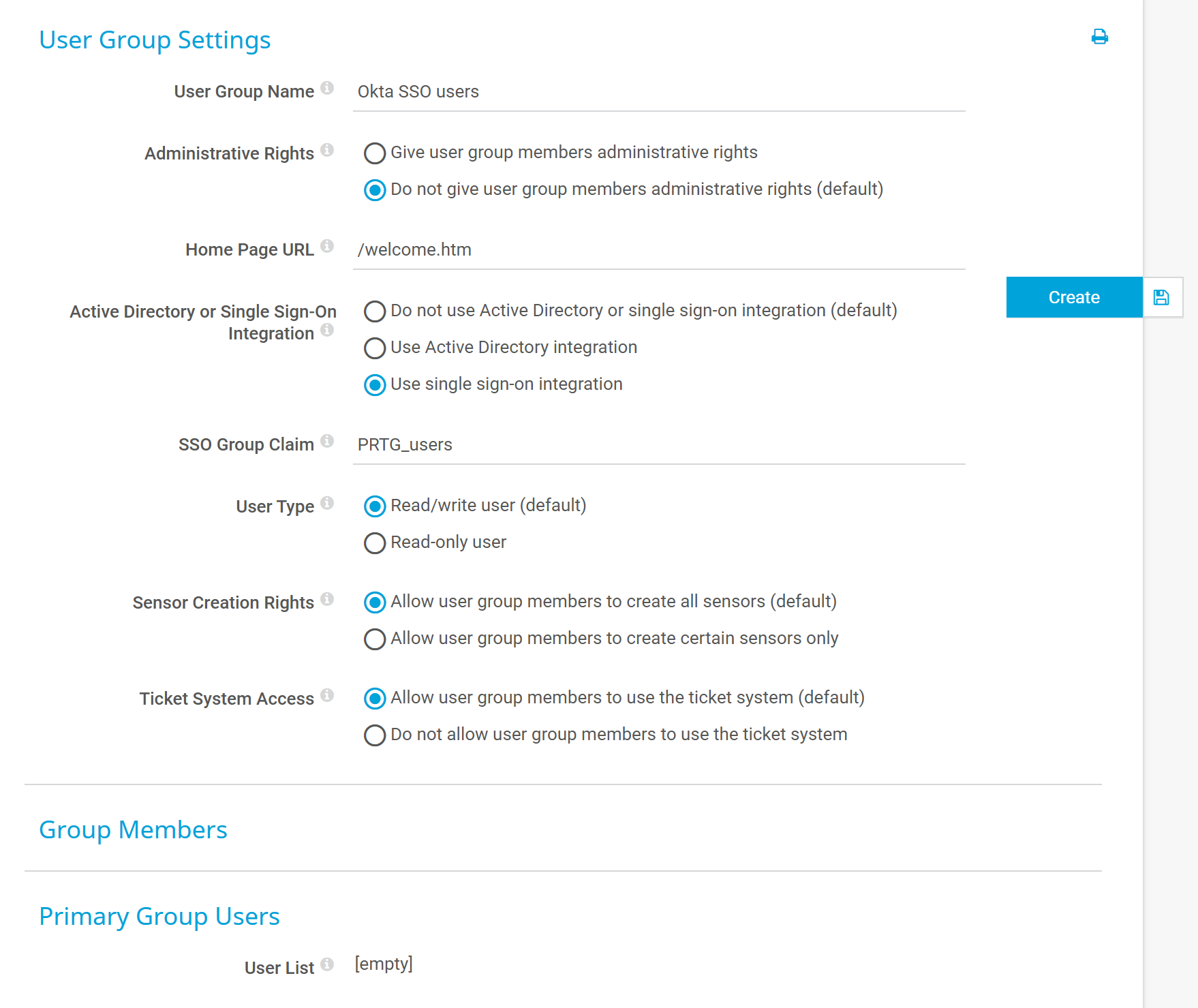The height and width of the screenshot is (1008, 1198).
Task: Choose create certain sensors only option
Action: point(375,639)
